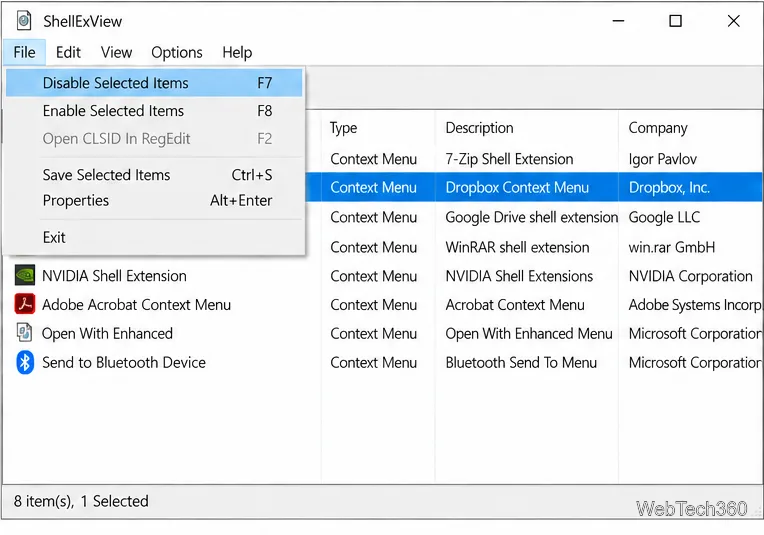Viewport: 764px width, 535px height.
Task: Choose Enable Selected Items
Action: click(154, 111)
